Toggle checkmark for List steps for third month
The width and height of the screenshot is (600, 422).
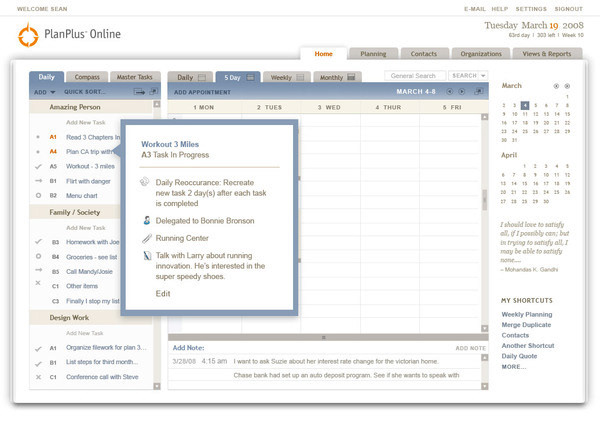[x=38, y=363]
